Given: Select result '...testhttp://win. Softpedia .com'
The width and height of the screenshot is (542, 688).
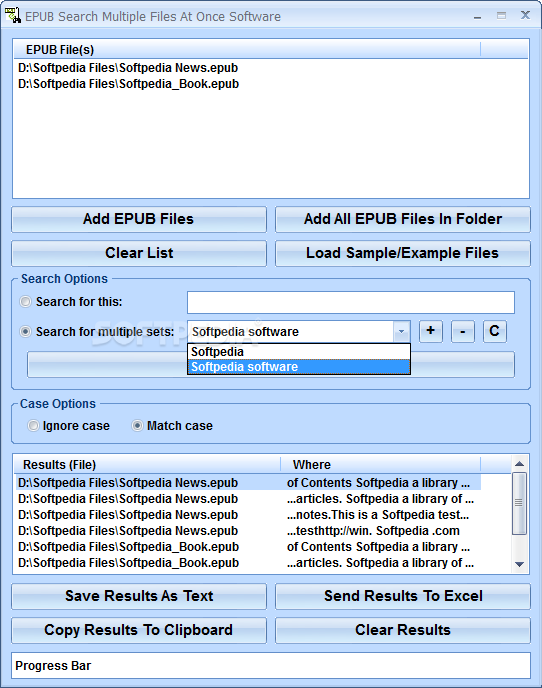Looking at the screenshot, I should pos(248,531).
